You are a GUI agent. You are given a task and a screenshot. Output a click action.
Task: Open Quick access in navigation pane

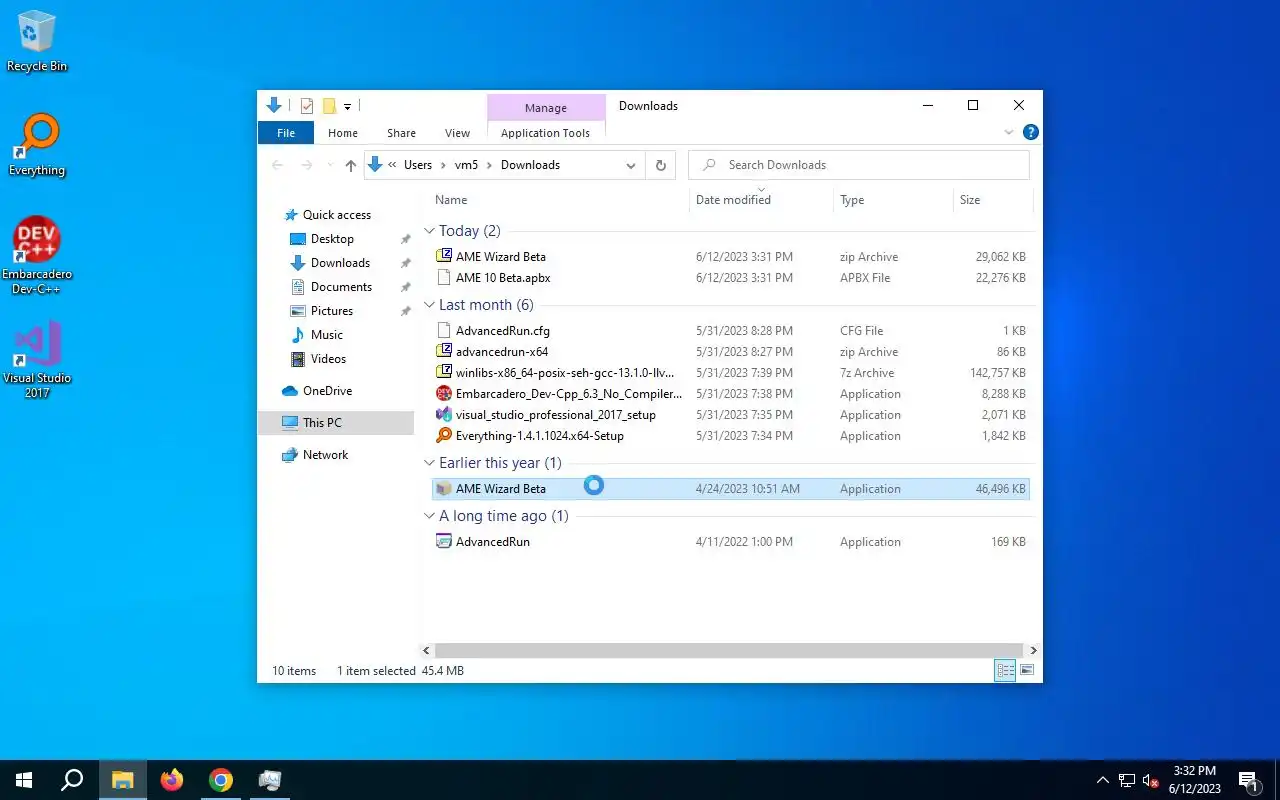tap(336, 215)
